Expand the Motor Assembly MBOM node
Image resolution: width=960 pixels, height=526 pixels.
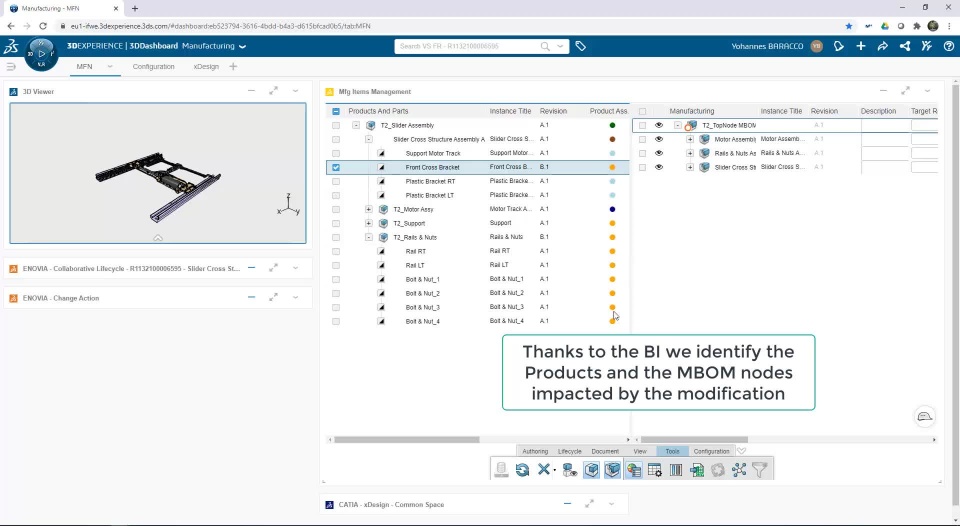click(x=690, y=139)
